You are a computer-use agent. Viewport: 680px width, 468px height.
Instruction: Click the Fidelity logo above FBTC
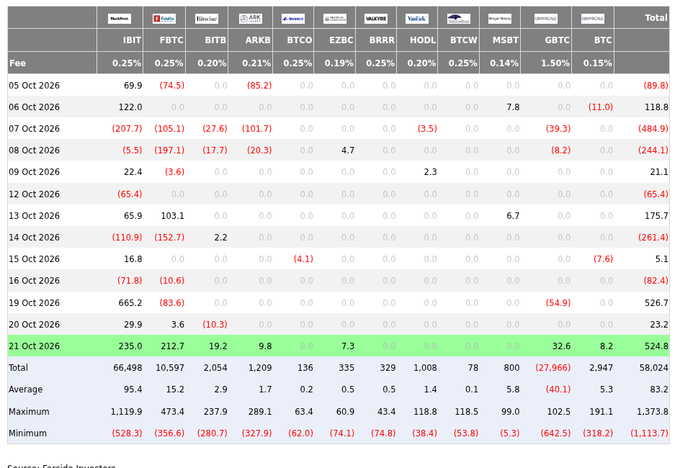pyautogui.click(x=164, y=19)
